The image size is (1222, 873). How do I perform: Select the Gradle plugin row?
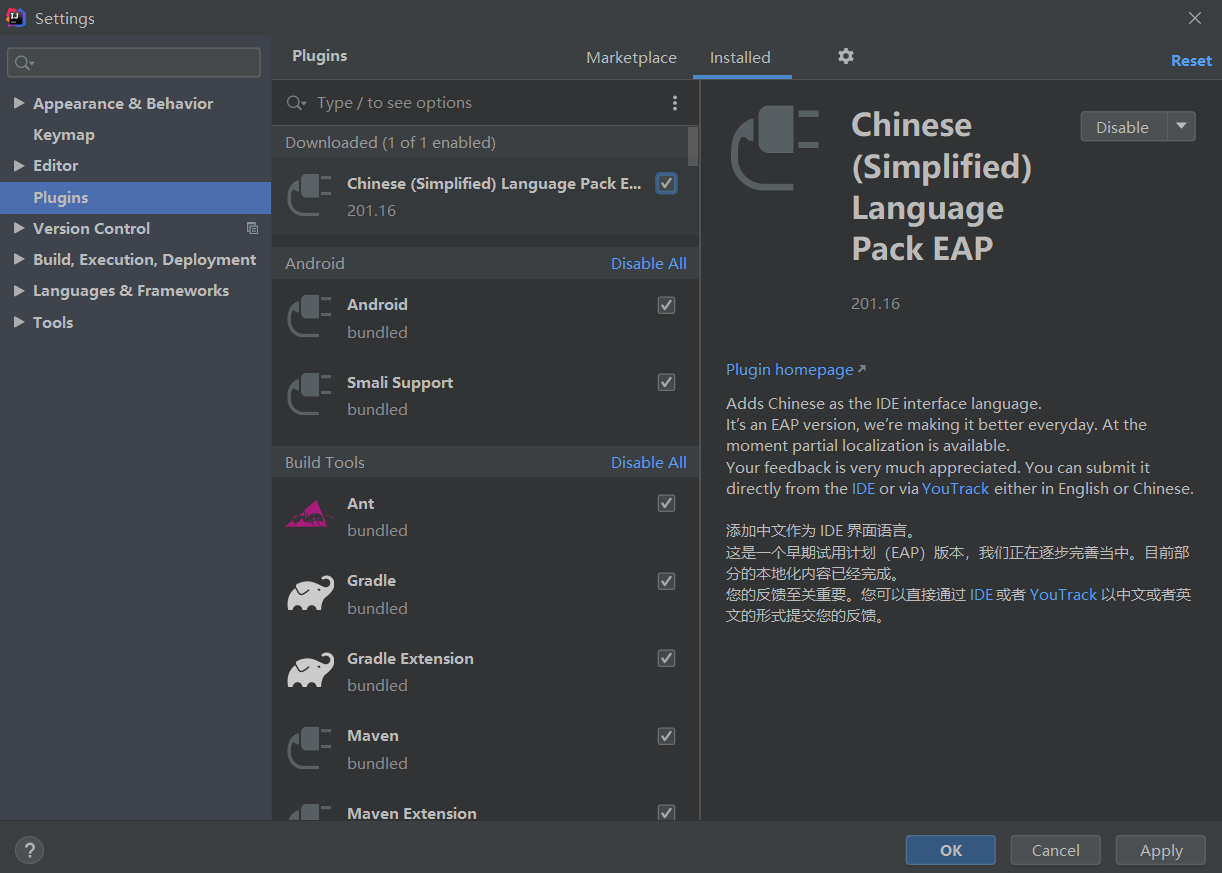coord(485,594)
